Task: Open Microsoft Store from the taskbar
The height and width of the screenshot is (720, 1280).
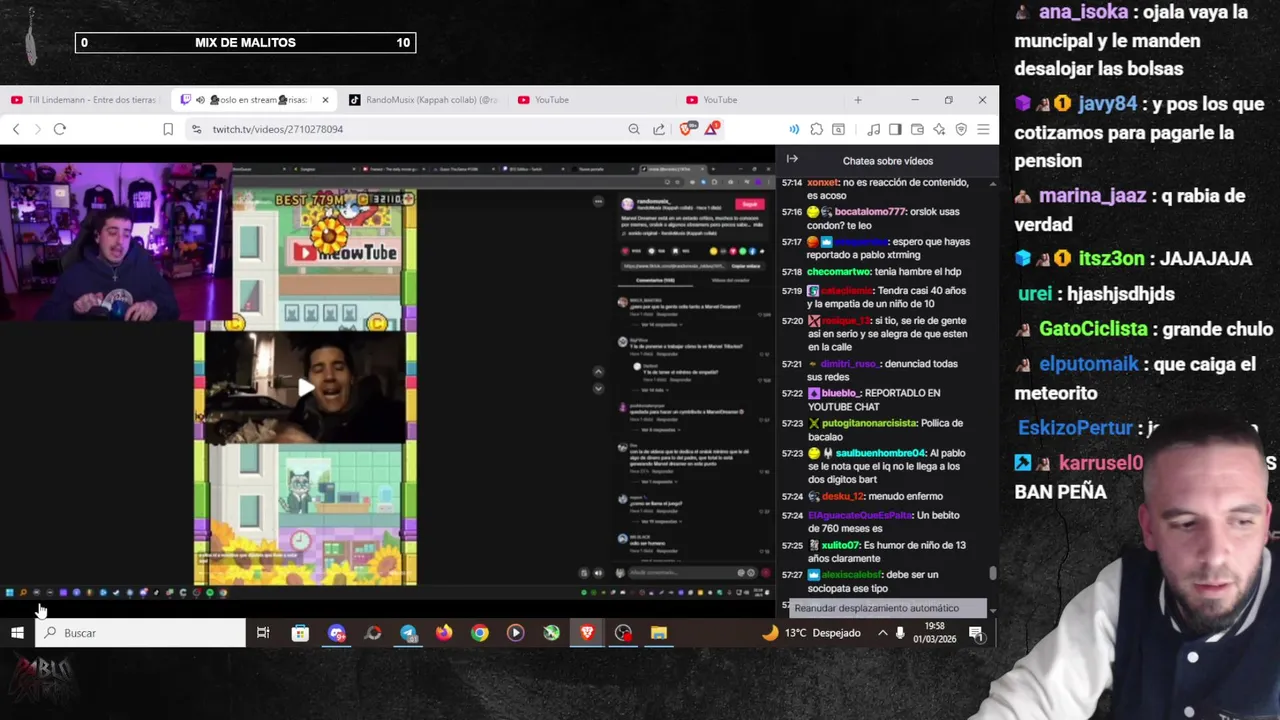Action: [300, 632]
